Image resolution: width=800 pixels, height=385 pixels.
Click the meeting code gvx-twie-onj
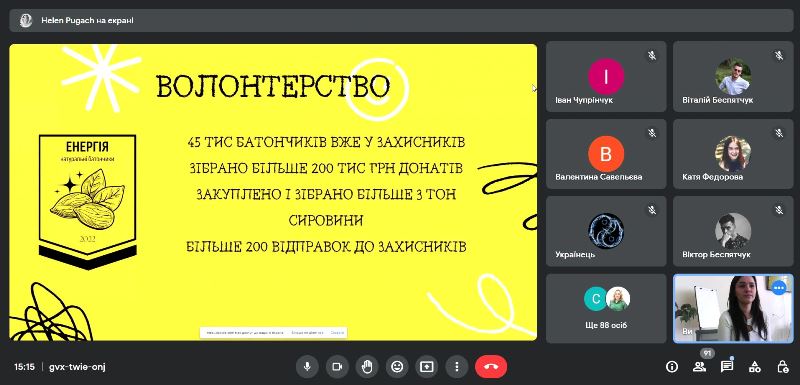(78, 367)
